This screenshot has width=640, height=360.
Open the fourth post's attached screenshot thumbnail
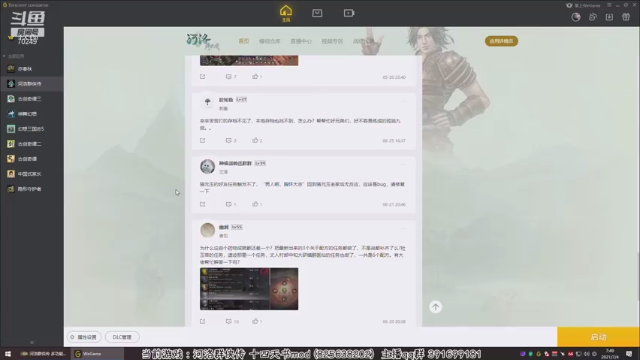click(249, 289)
